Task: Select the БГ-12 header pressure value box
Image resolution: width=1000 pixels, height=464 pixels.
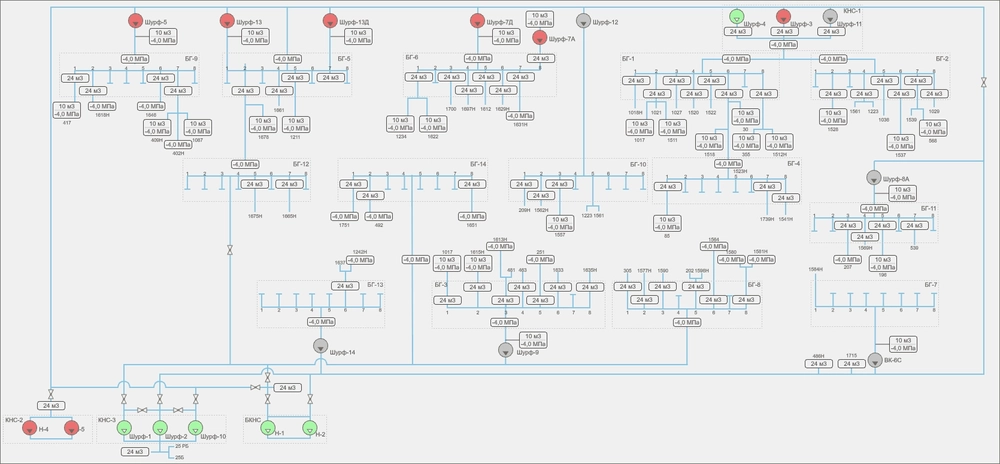Action: pyautogui.click(x=247, y=164)
